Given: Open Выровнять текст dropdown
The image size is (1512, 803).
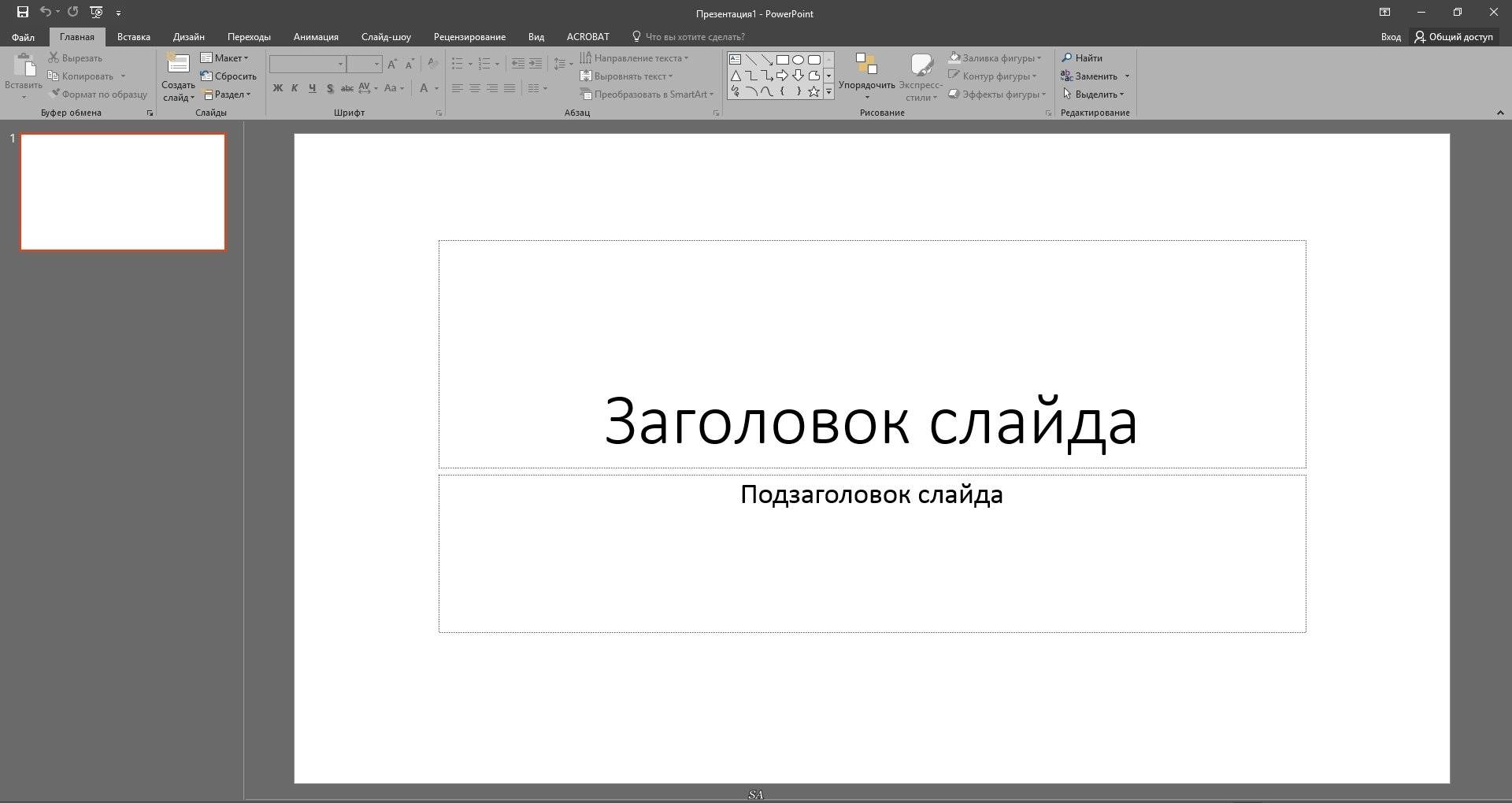Looking at the screenshot, I should point(627,76).
